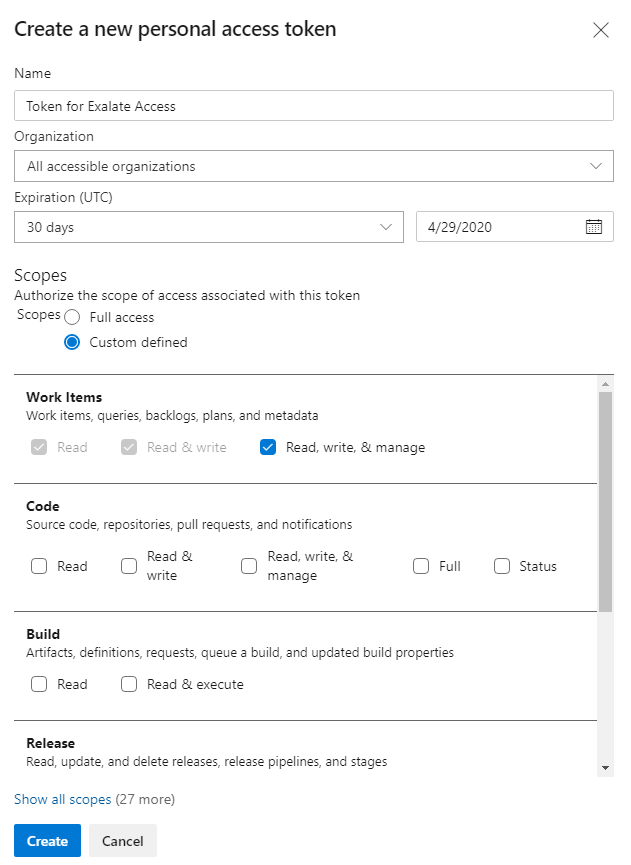Expand the Organization dropdown
Viewport: 631px width, 865px height.
click(314, 166)
